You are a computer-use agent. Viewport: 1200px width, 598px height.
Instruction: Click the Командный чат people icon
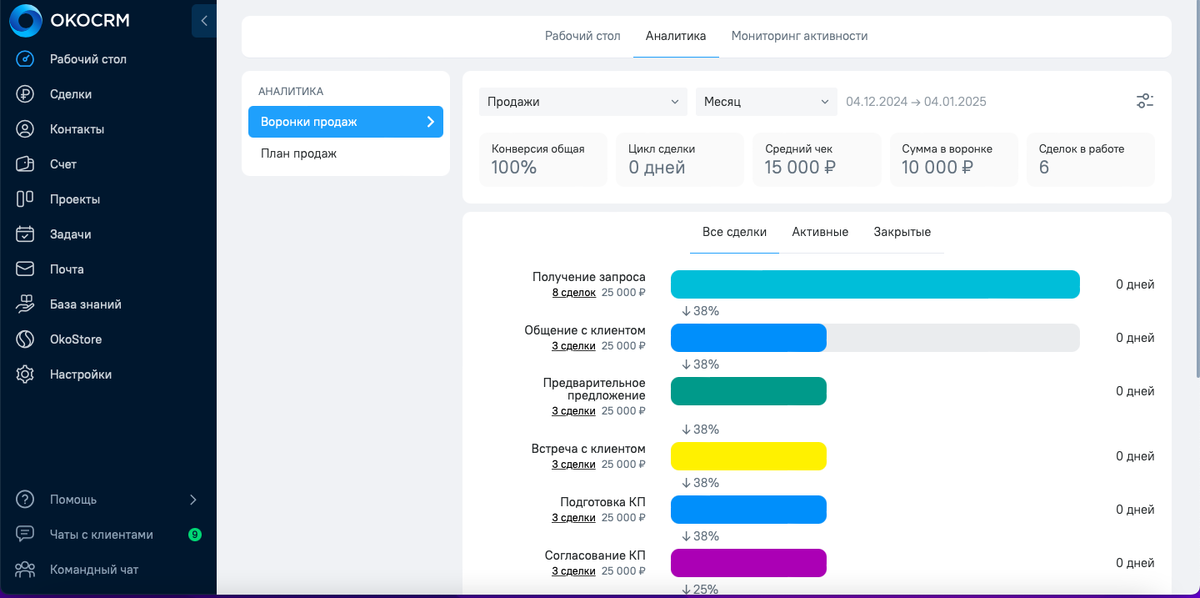coord(26,569)
